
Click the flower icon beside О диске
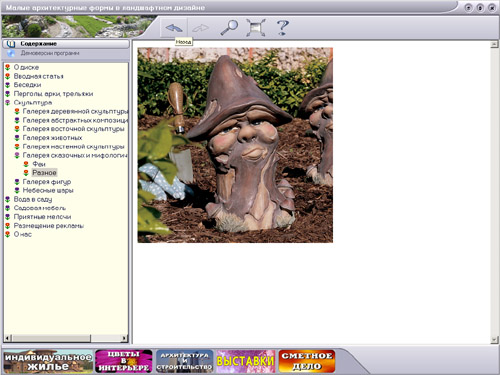pos(8,67)
